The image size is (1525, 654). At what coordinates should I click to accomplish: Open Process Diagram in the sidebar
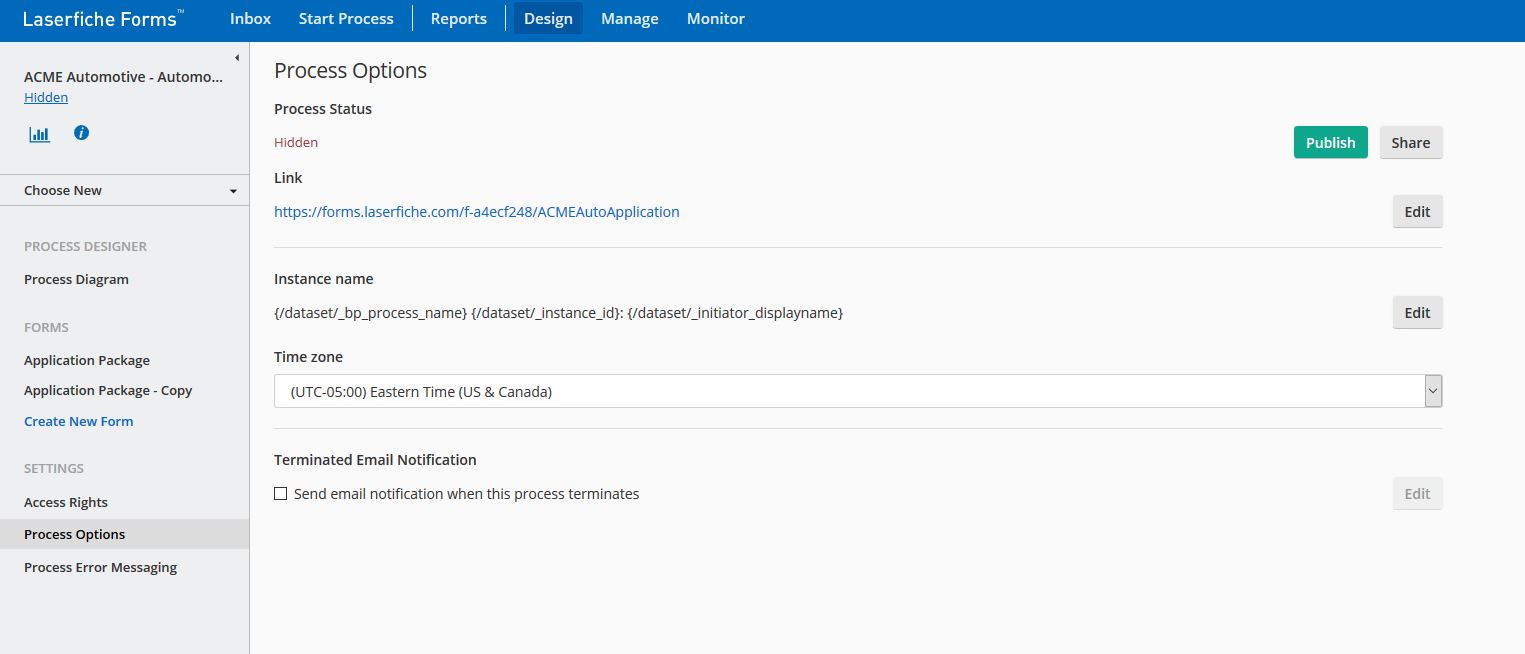(76, 279)
